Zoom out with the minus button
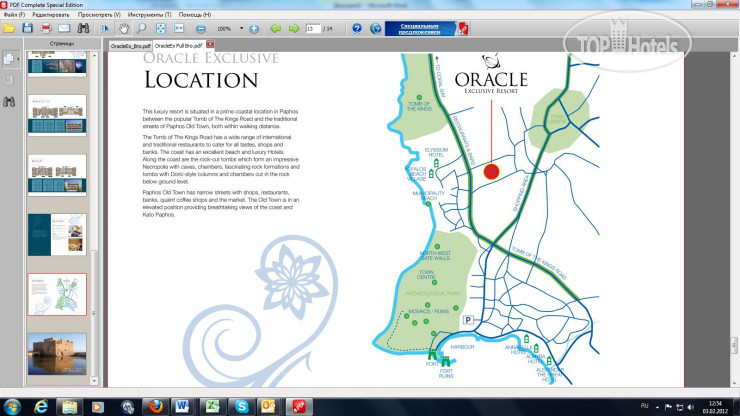The width and height of the screenshot is (740, 416). [x=201, y=29]
